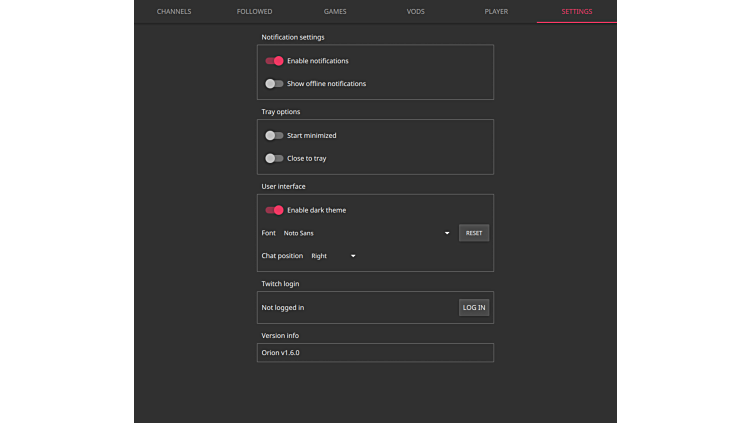Switch to the Channels tab
Screen dimensions: 752x423
point(174,12)
